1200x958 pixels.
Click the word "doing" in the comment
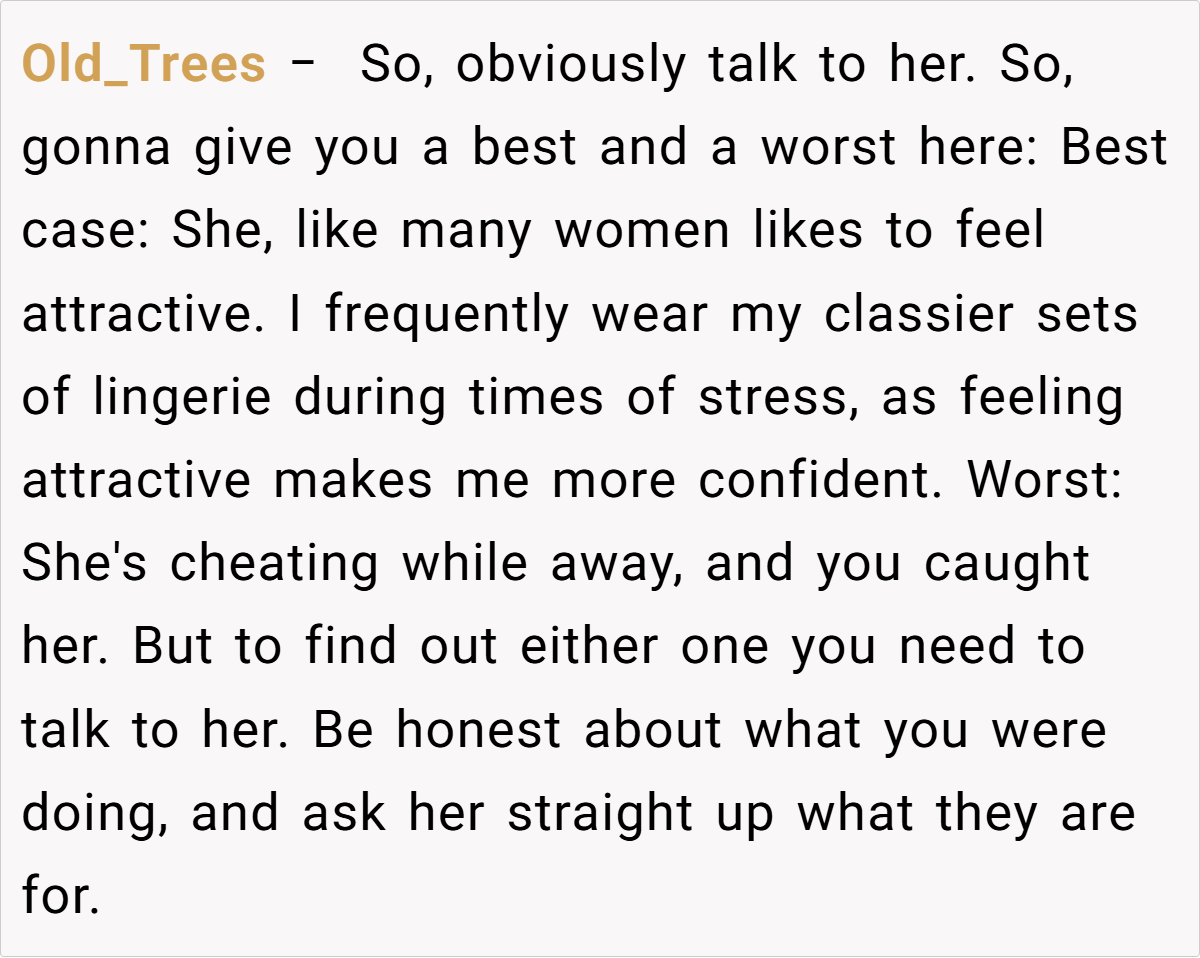(x=93, y=812)
